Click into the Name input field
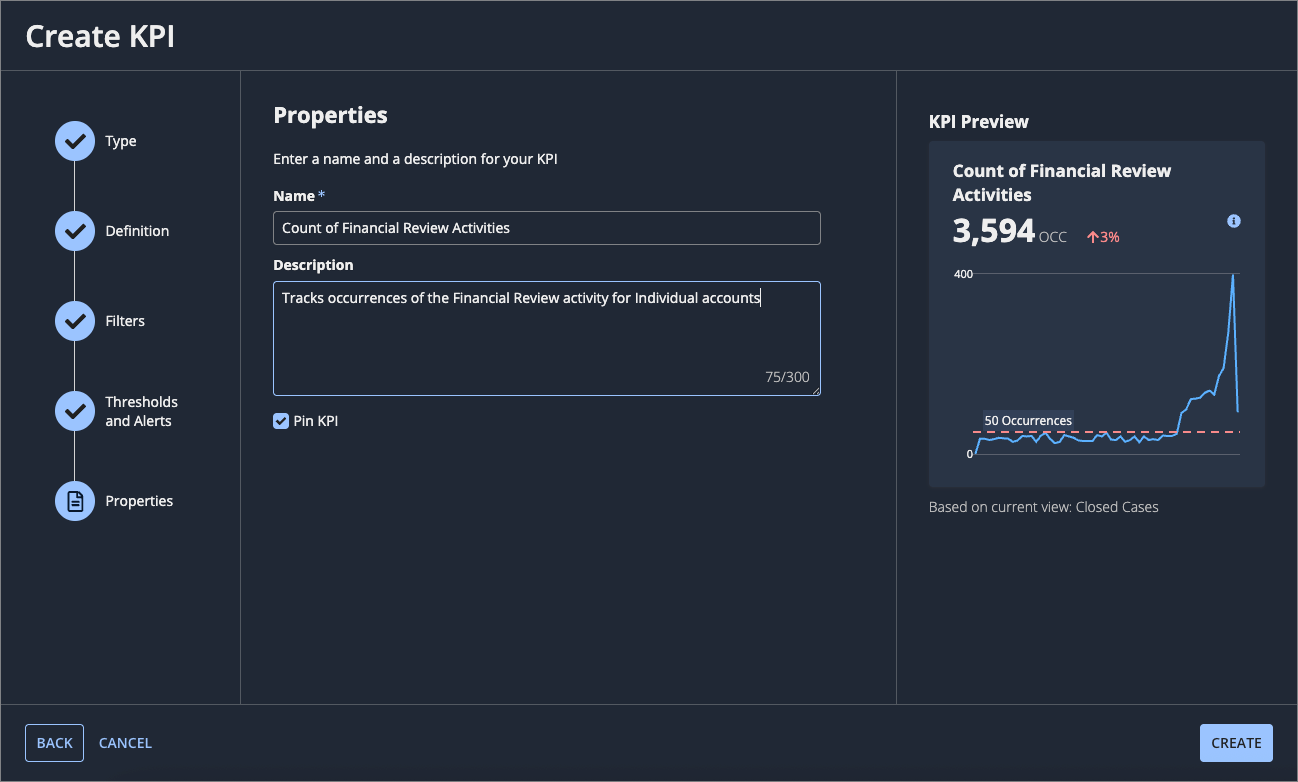 [547, 228]
